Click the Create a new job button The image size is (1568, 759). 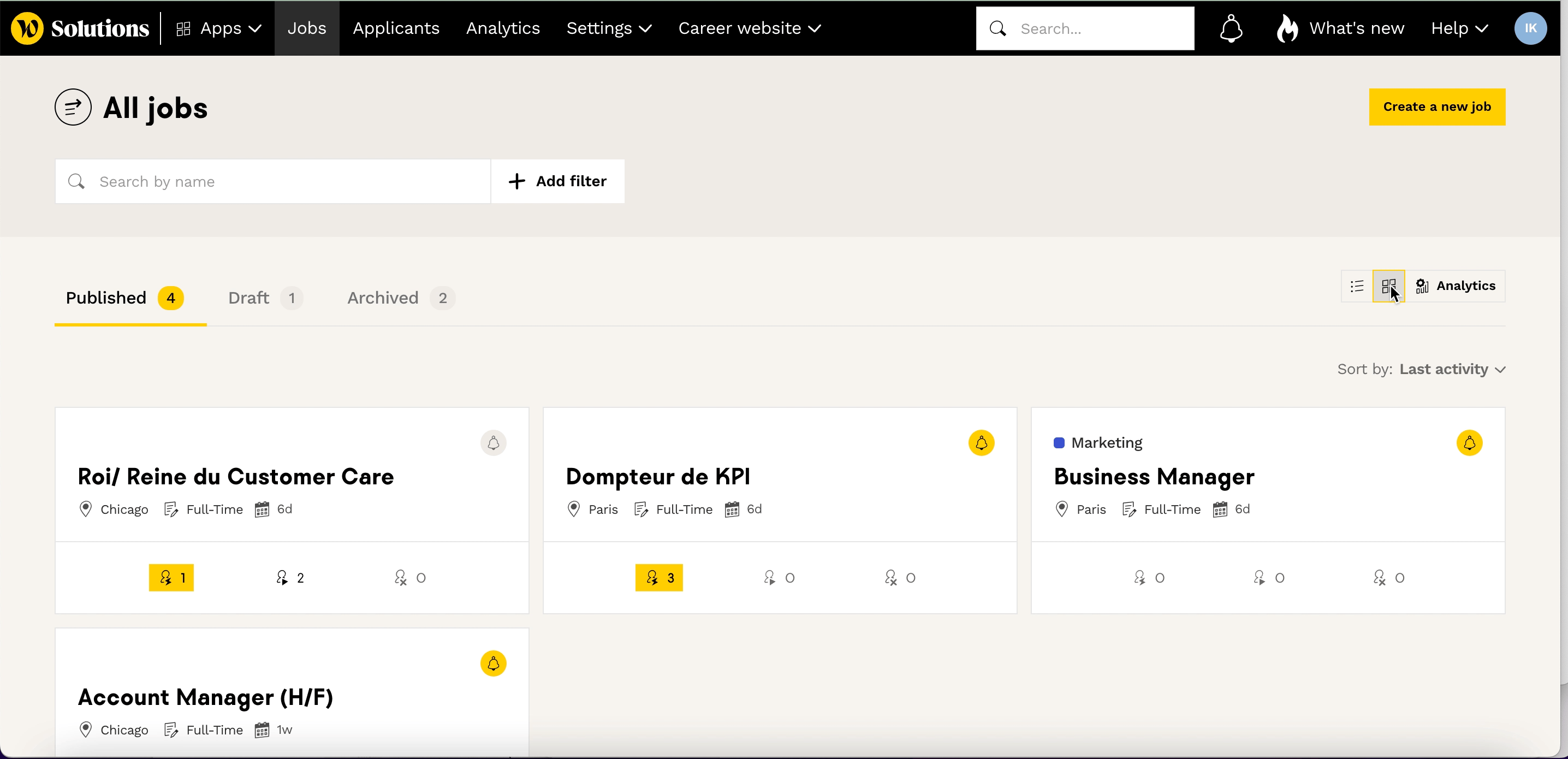click(1437, 106)
